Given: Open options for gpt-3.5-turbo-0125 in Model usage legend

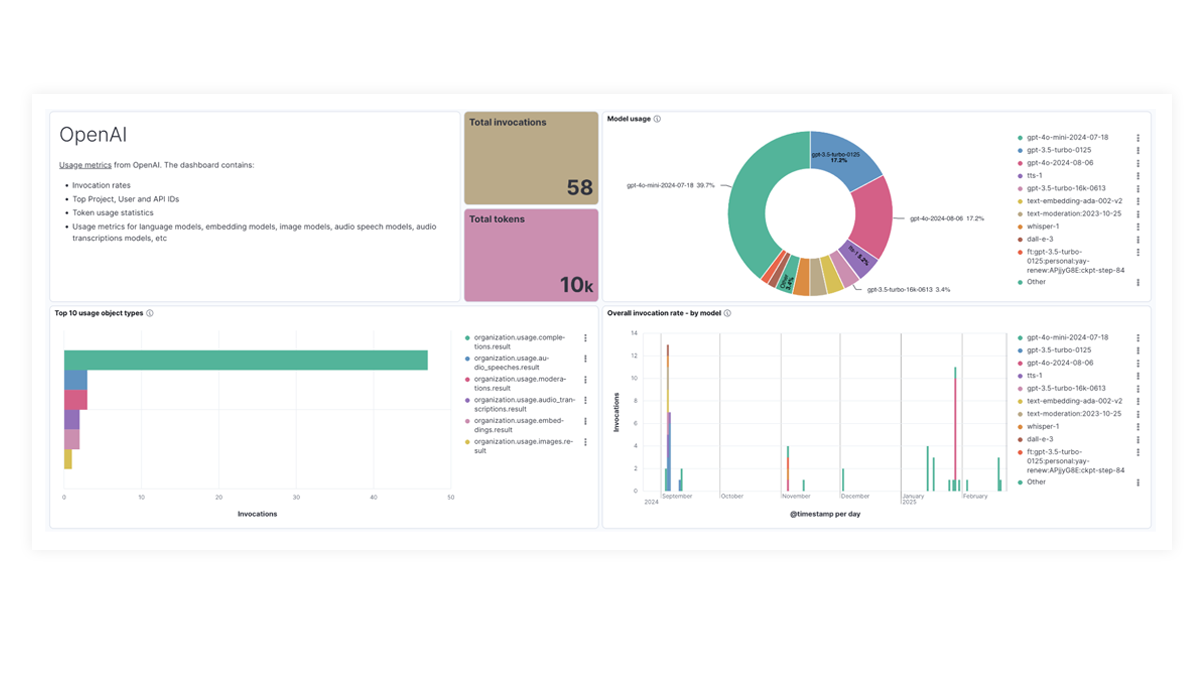Looking at the screenshot, I should point(1138,150).
